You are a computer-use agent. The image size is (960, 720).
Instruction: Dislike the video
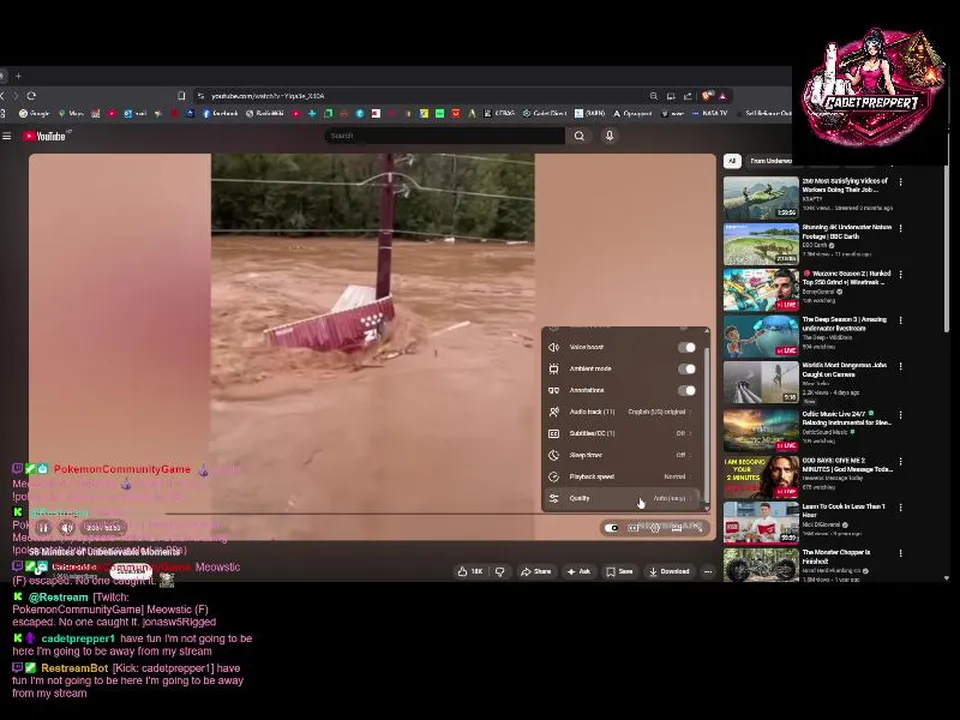tap(500, 571)
